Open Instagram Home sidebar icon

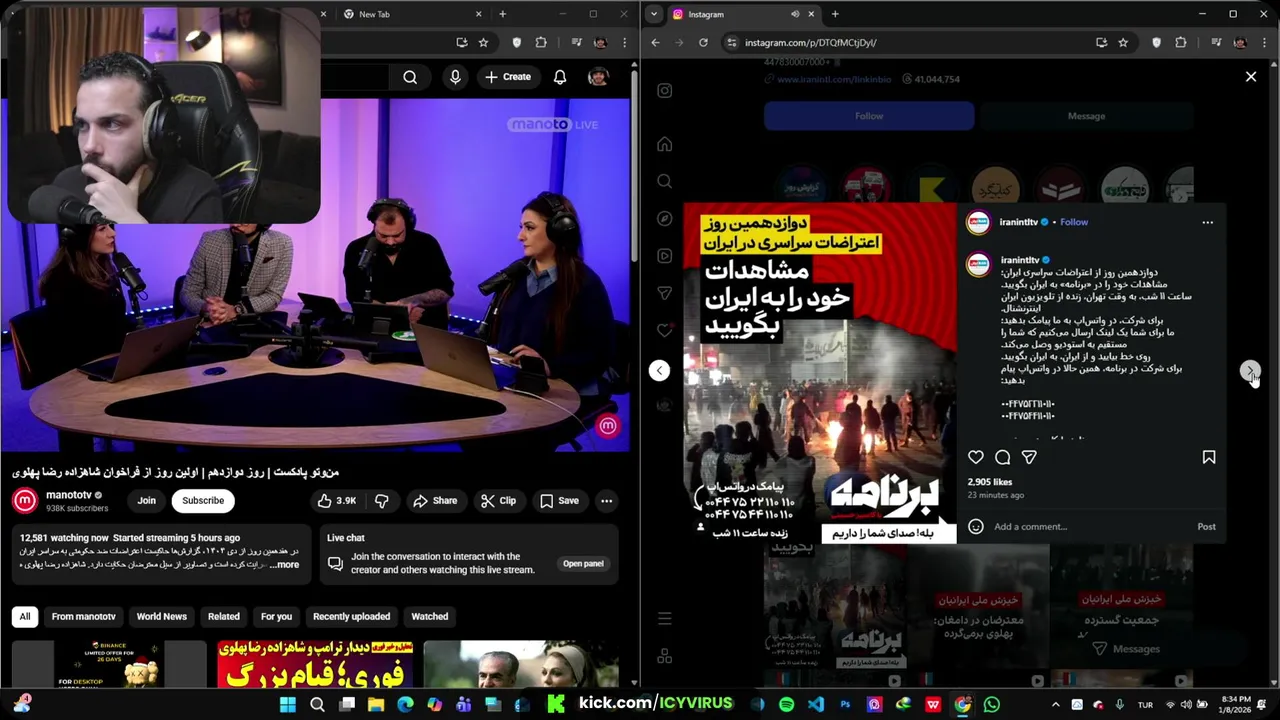[x=664, y=144]
